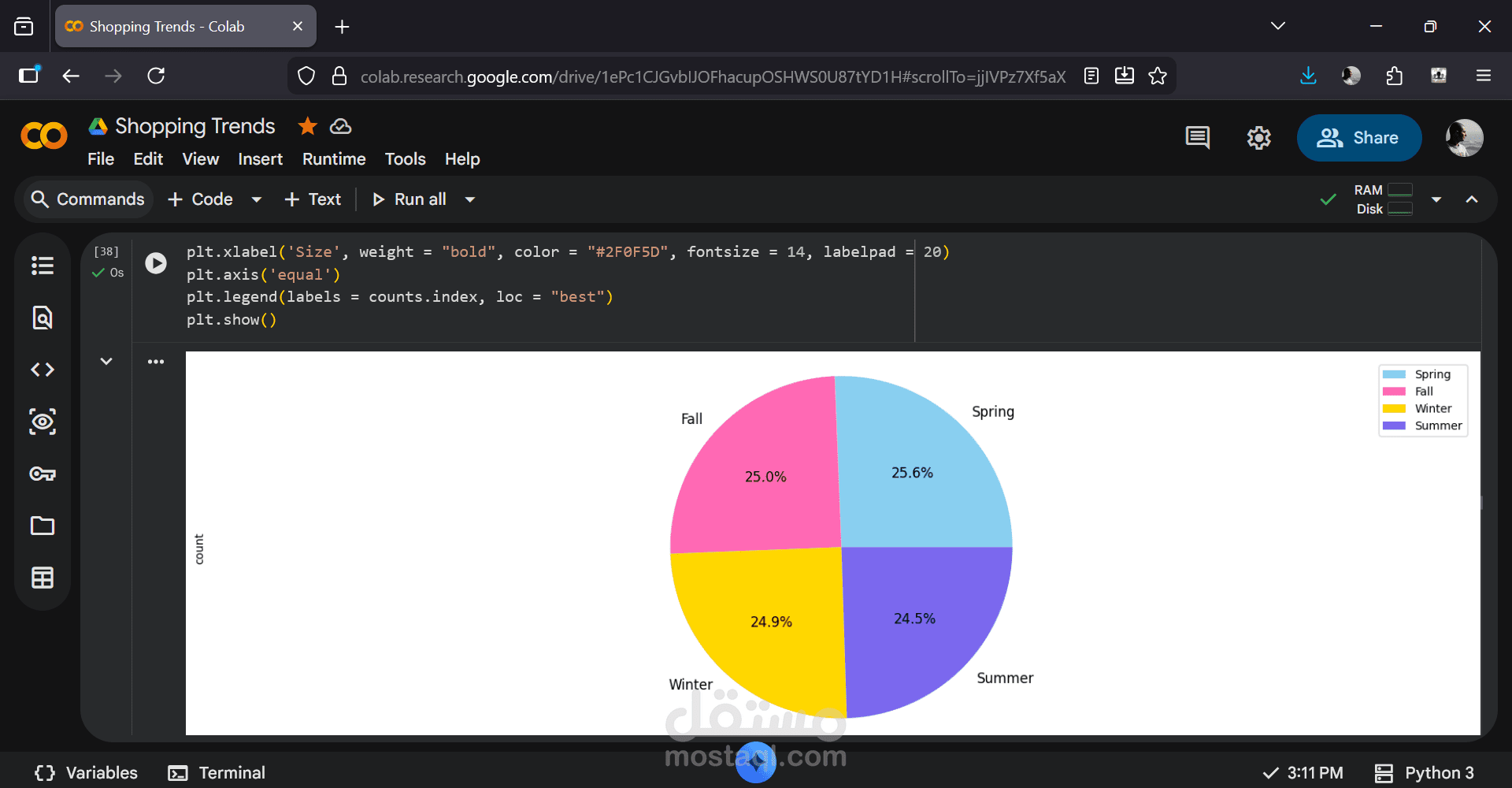Image resolution: width=1512 pixels, height=788 pixels.
Task: Expand RAM and Disk resources dropdown
Action: [1436, 200]
